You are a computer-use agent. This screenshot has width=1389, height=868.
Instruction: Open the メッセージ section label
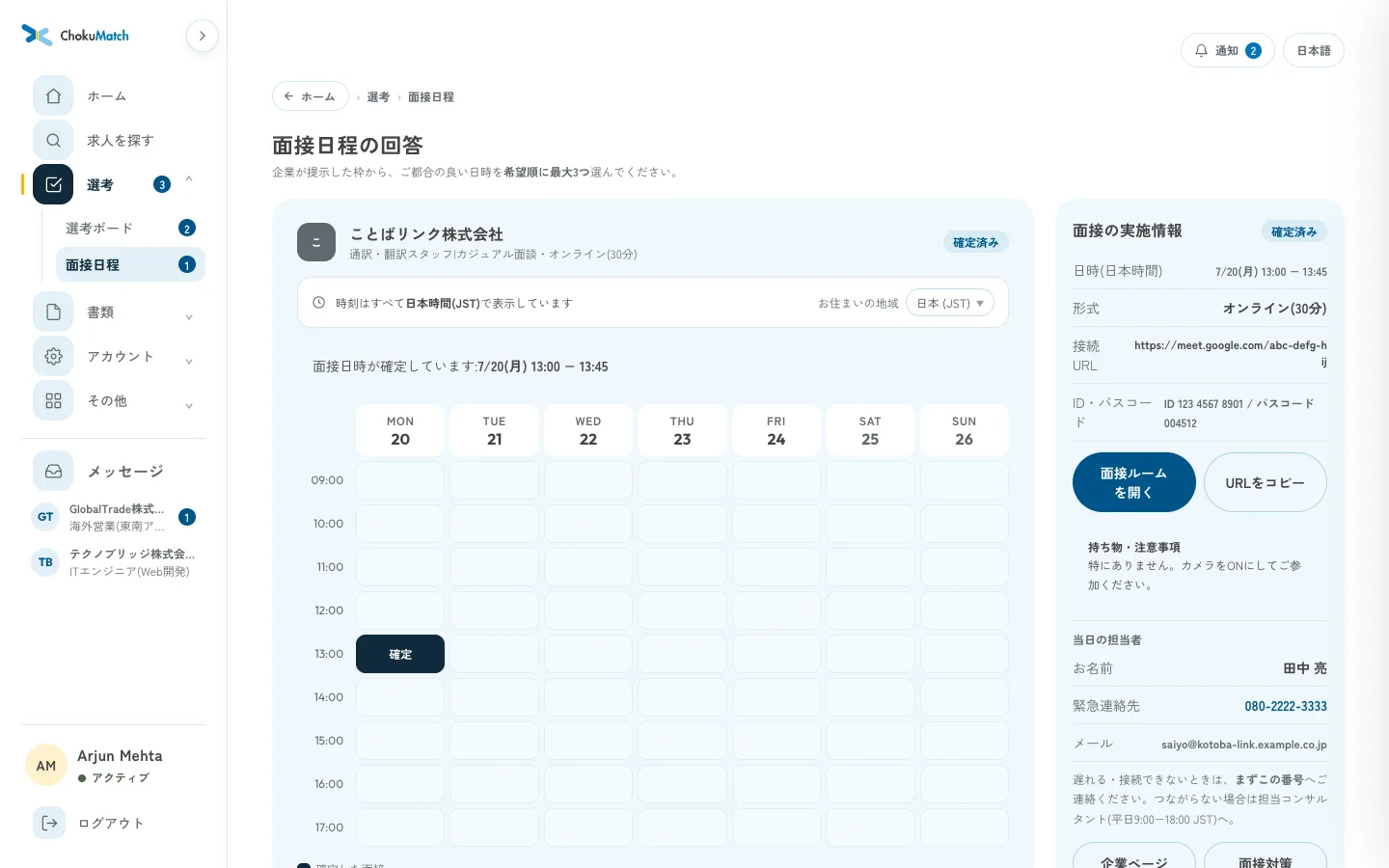point(125,472)
